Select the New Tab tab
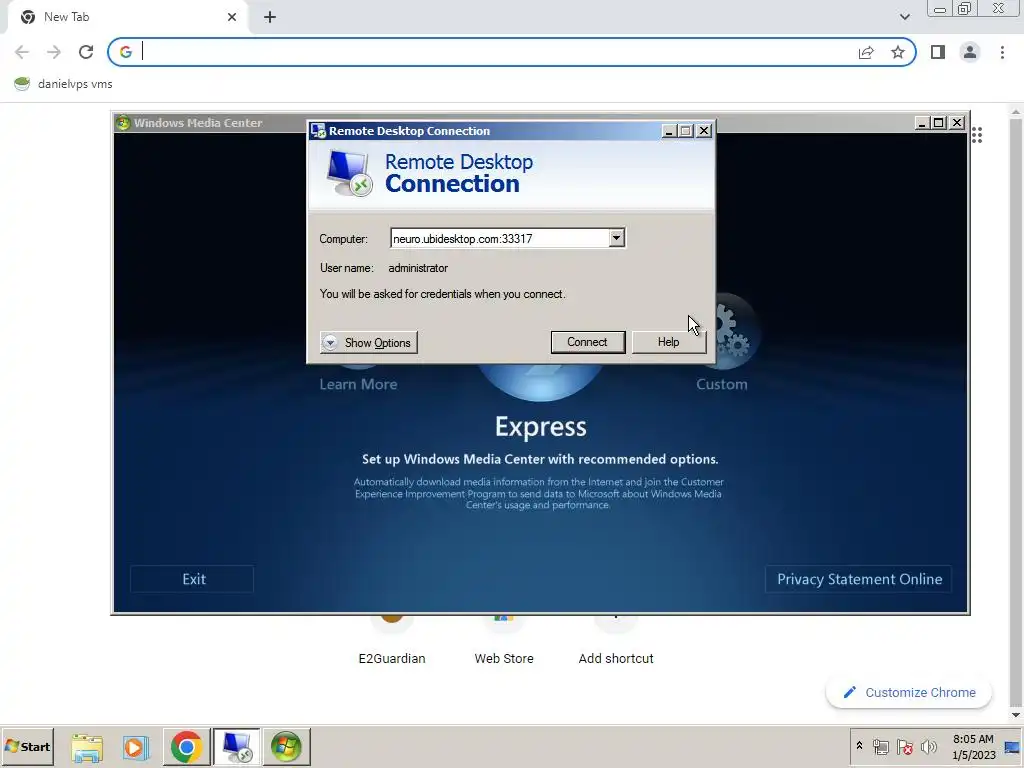The image size is (1024, 768). point(128,17)
